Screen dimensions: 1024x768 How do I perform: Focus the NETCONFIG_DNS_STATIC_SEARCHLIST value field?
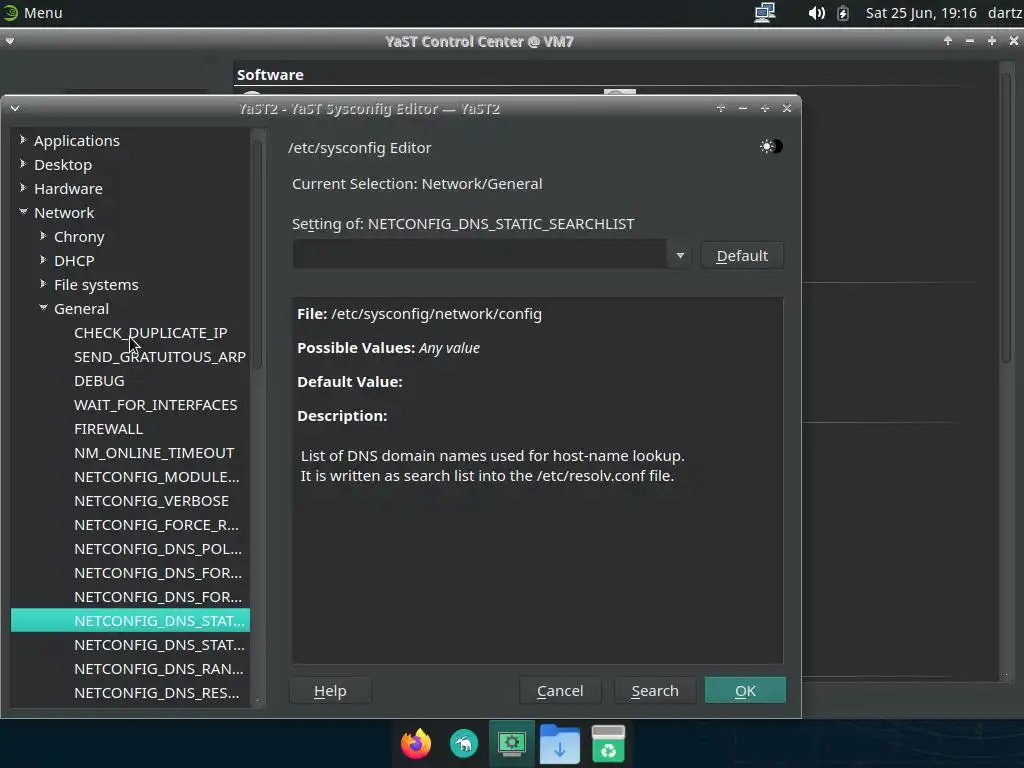(x=480, y=255)
